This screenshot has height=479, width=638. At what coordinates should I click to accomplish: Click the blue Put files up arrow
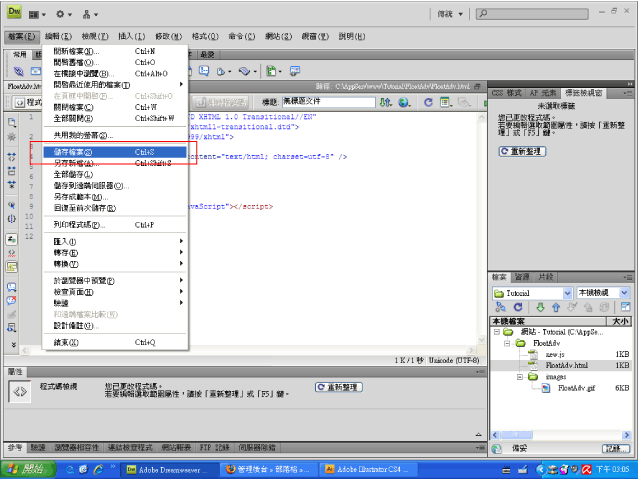click(x=556, y=307)
